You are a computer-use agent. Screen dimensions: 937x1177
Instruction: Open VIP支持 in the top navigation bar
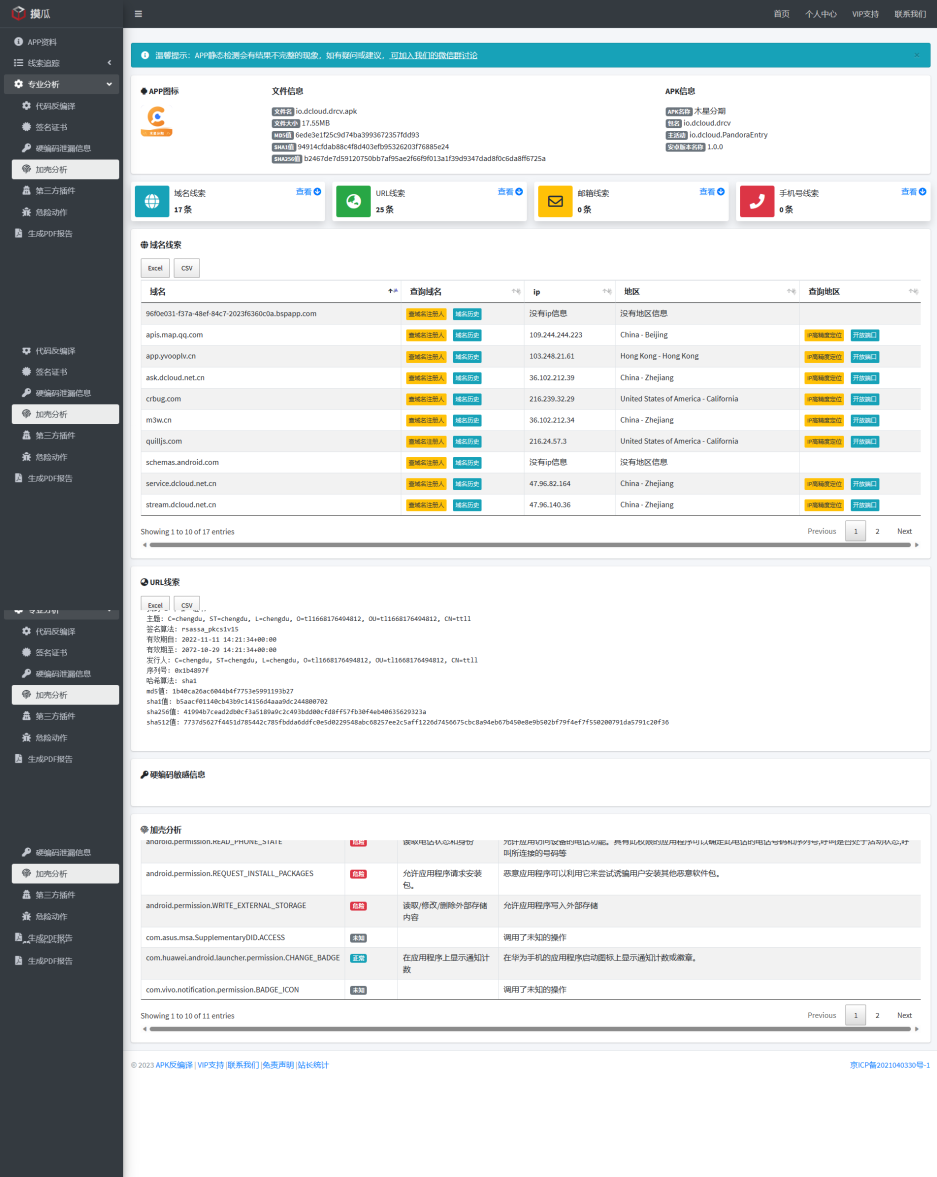865,14
